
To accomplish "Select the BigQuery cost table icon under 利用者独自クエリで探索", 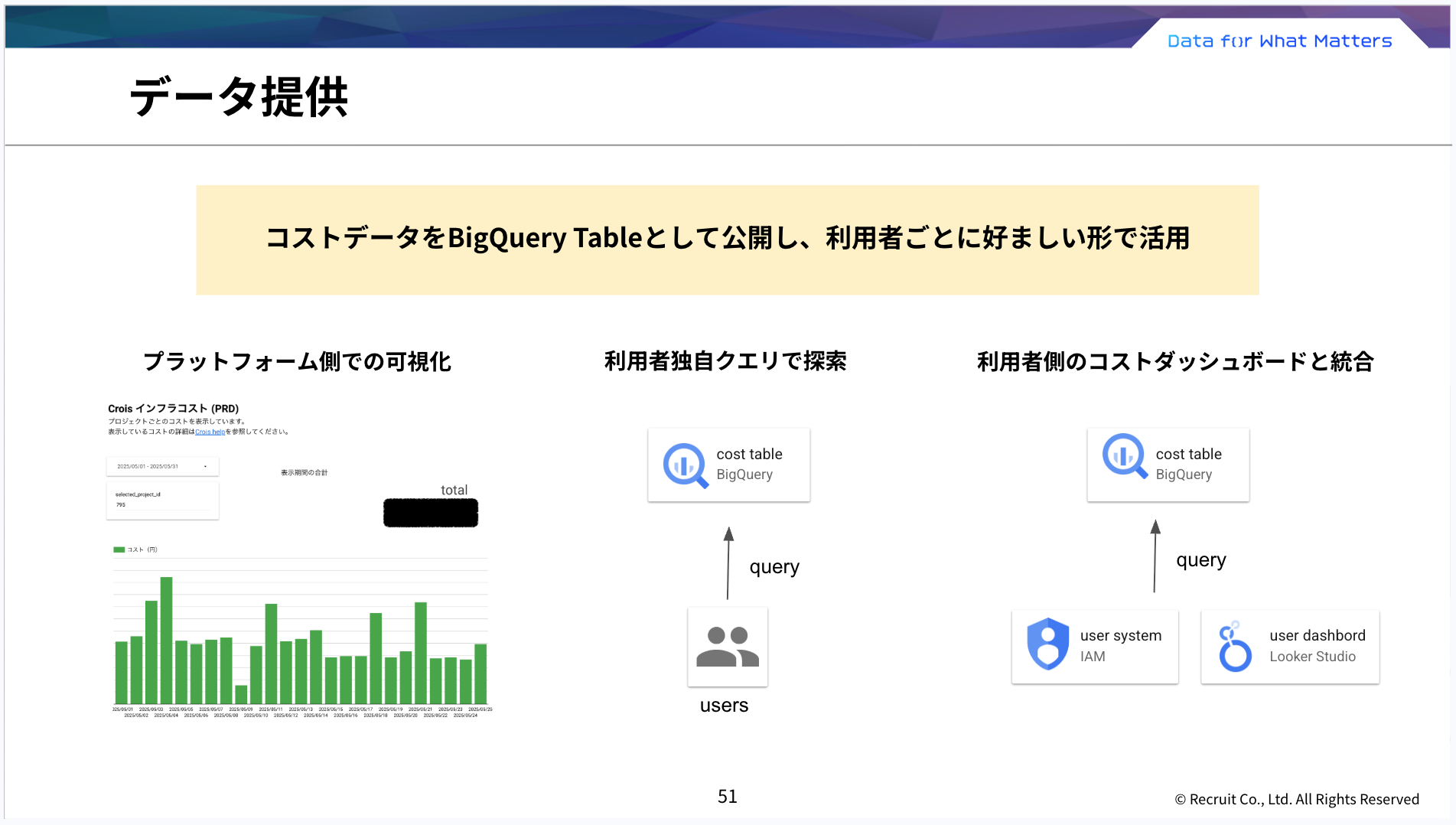I will [683, 464].
